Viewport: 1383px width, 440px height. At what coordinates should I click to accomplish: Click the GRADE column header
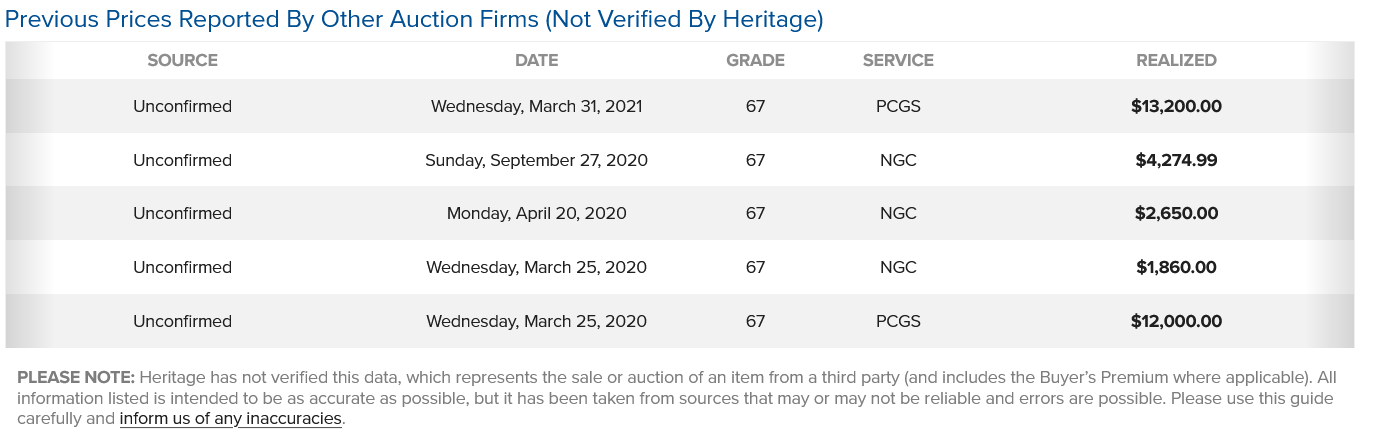(755, 60)
